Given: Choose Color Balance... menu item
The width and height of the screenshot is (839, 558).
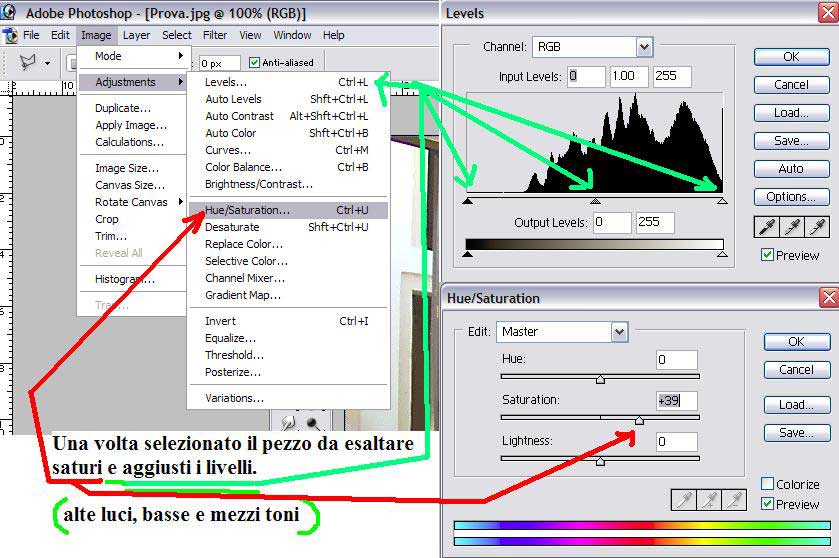Looking at the screenshot, I should [x=288, y=167].
